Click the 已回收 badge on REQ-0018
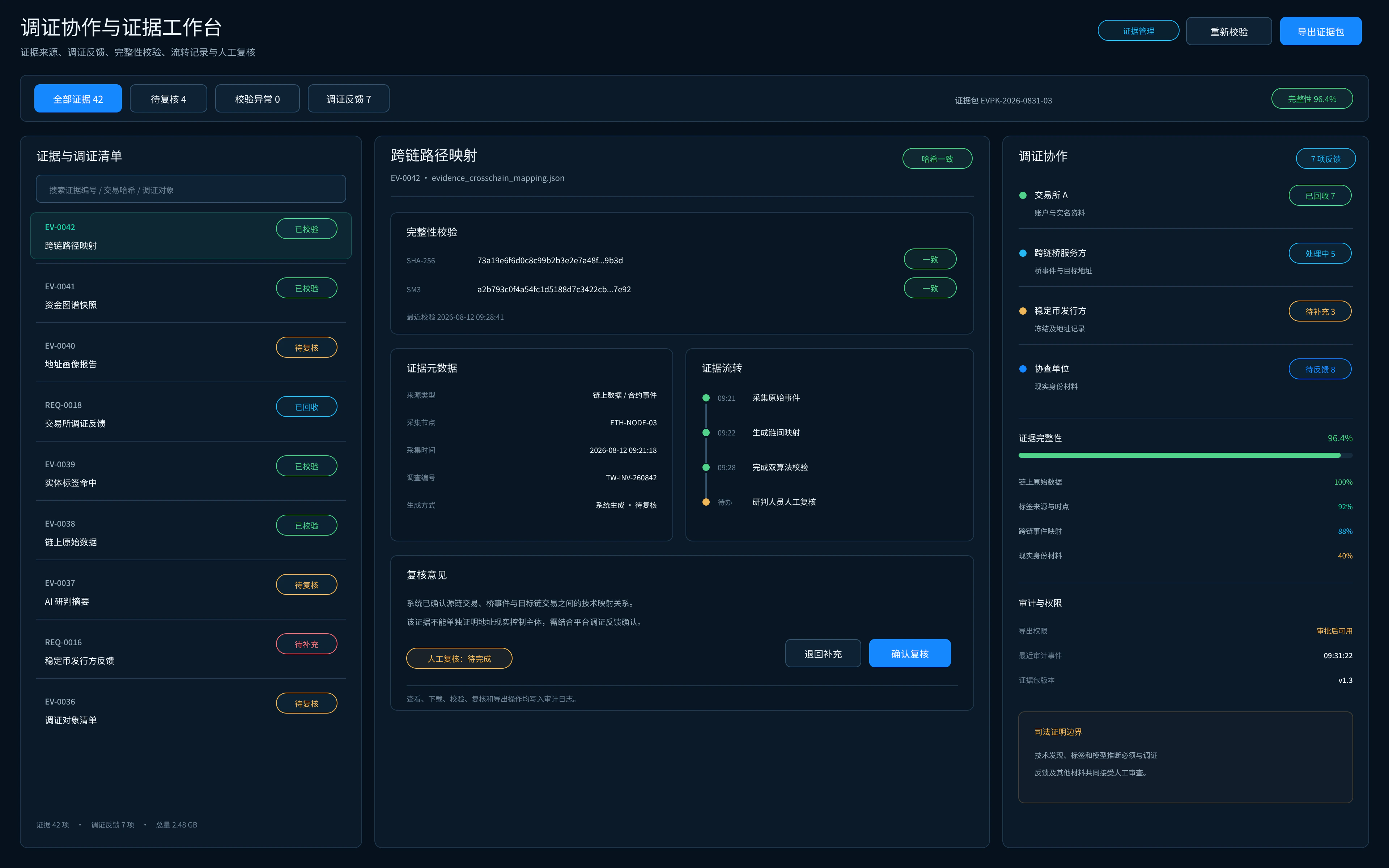Image resolution: width=1389 pixels, height=868 pixels. 306,407
